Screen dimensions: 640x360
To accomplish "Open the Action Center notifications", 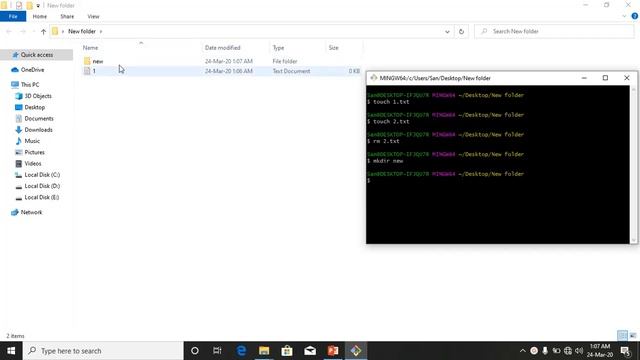I will coord(625,351).
